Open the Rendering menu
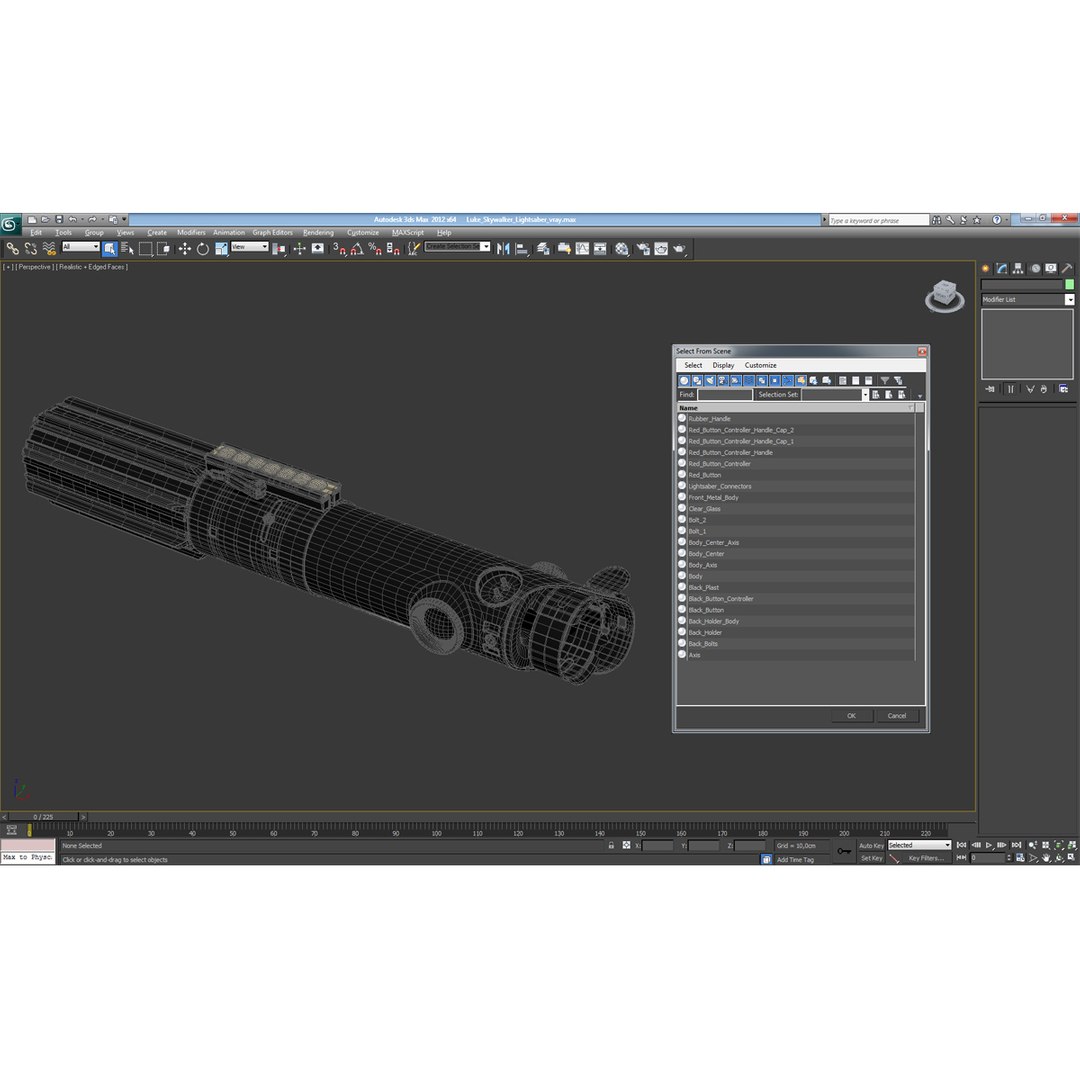The width and height of the screenshot is (1080, 1080). pyautogui.click(x=318, y=233)
